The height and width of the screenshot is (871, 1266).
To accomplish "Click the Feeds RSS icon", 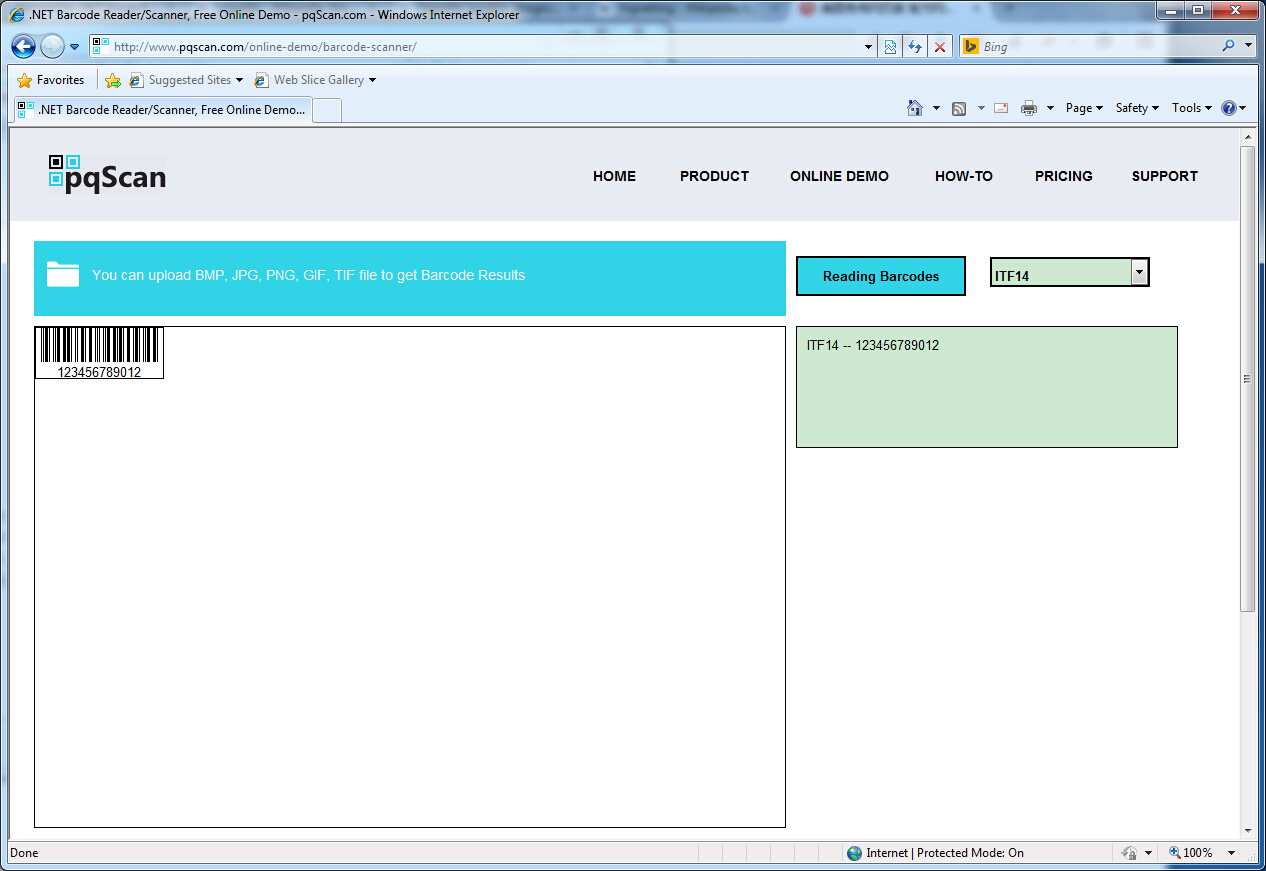I will click(959, 108).
